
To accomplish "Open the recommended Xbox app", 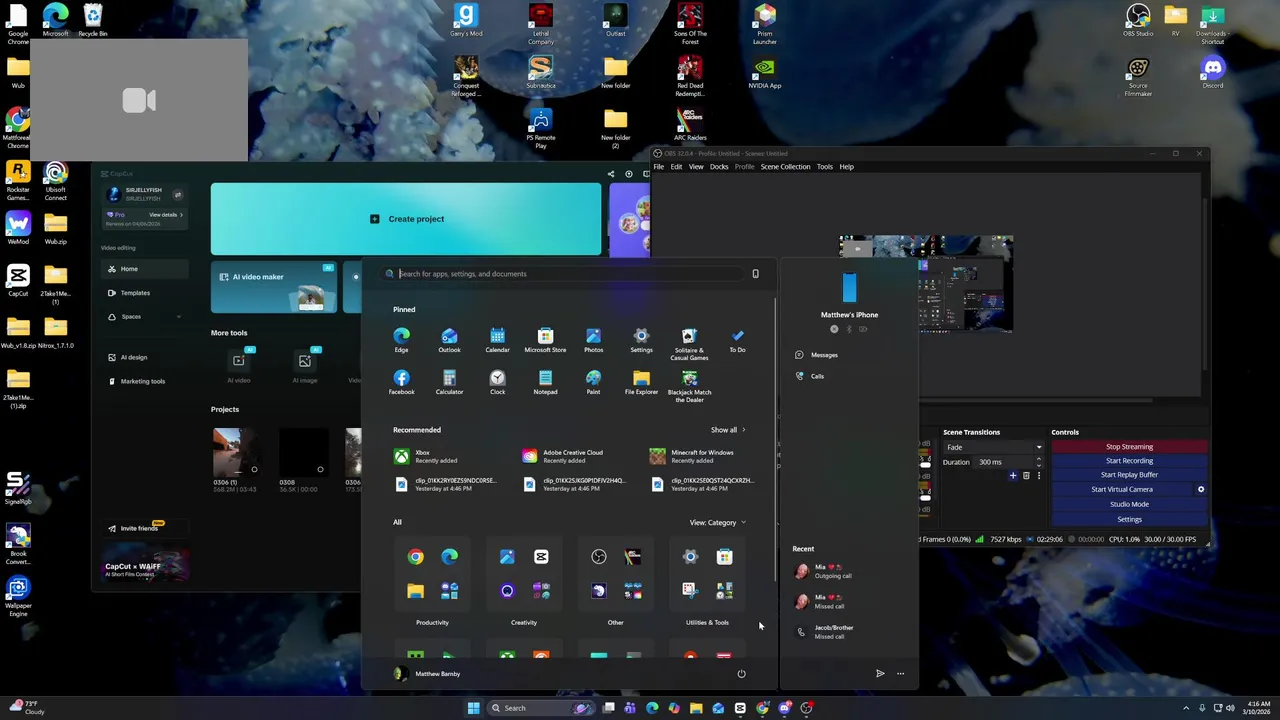I will pyautogui.click(x=426, y=456).
